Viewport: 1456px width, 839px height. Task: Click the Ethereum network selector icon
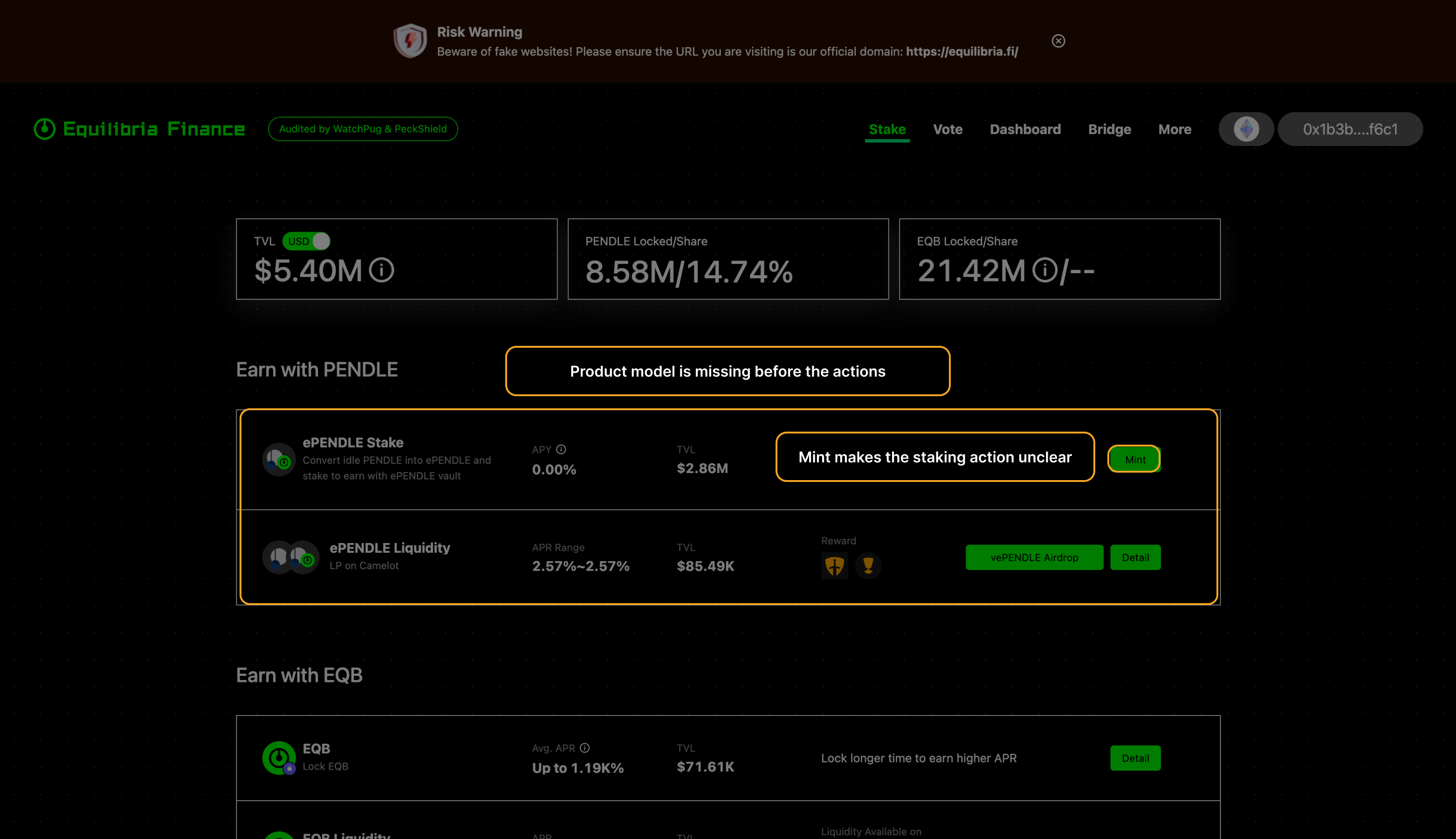tap(1246, 129)
